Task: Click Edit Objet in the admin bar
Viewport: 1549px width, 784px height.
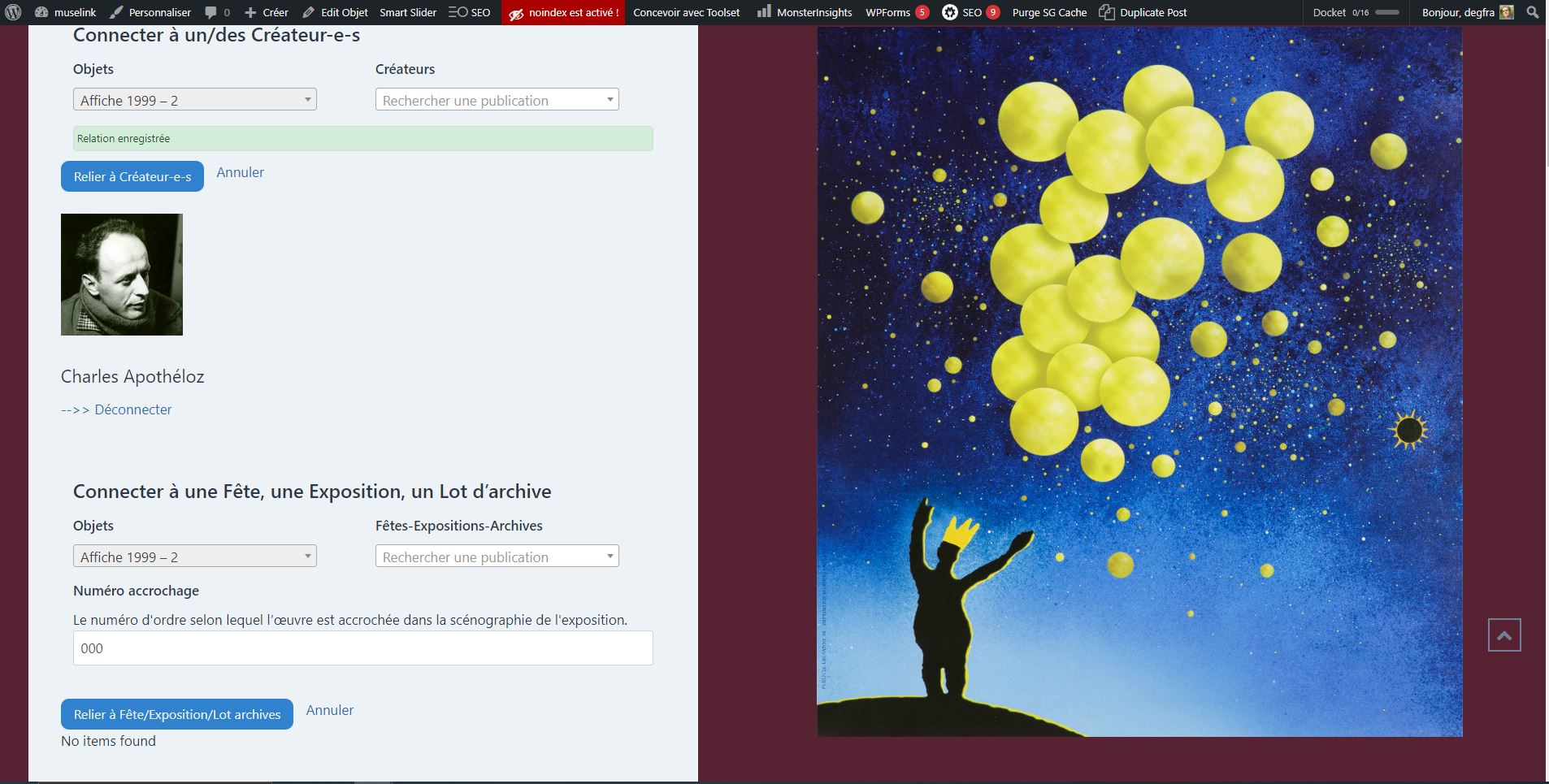Action: pos(335,12)
